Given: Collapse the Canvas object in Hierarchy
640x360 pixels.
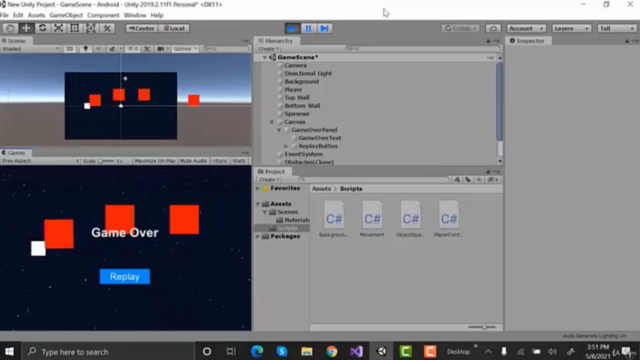Looking at the screenshot, I should 272,122.
